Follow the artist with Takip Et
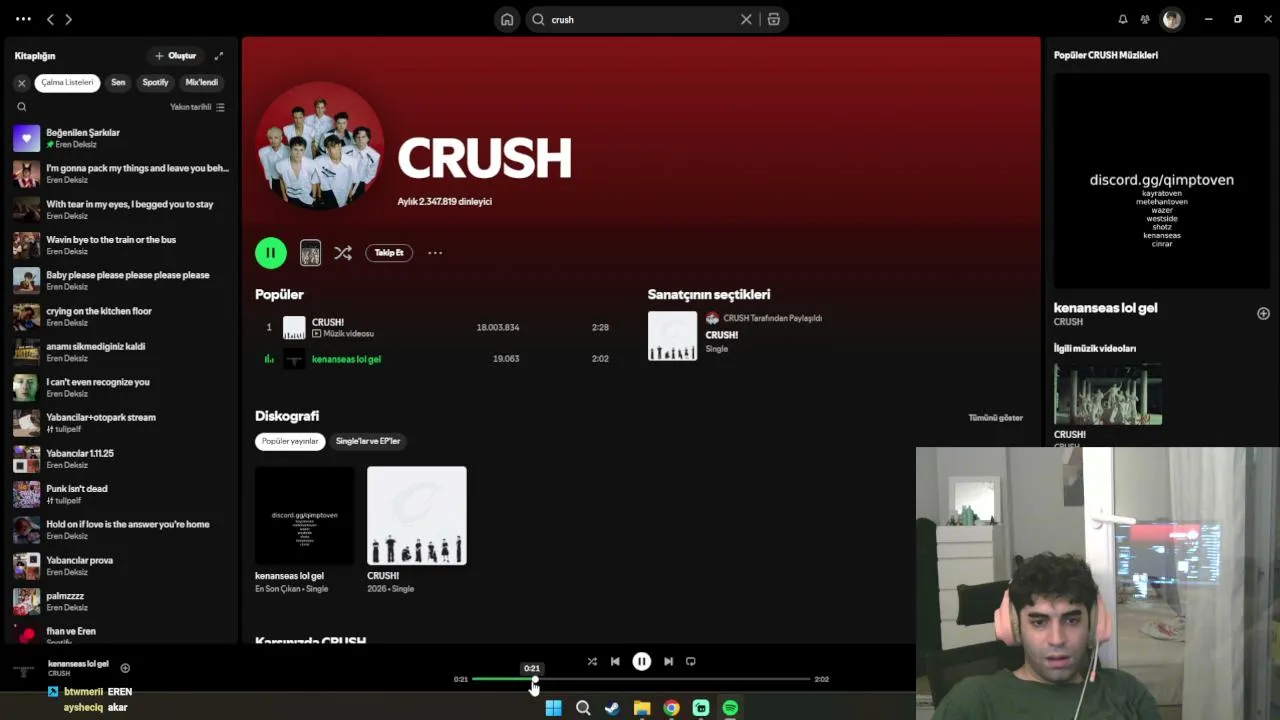Viewport: 1280px width, 720px height. [x=389, y=253]
